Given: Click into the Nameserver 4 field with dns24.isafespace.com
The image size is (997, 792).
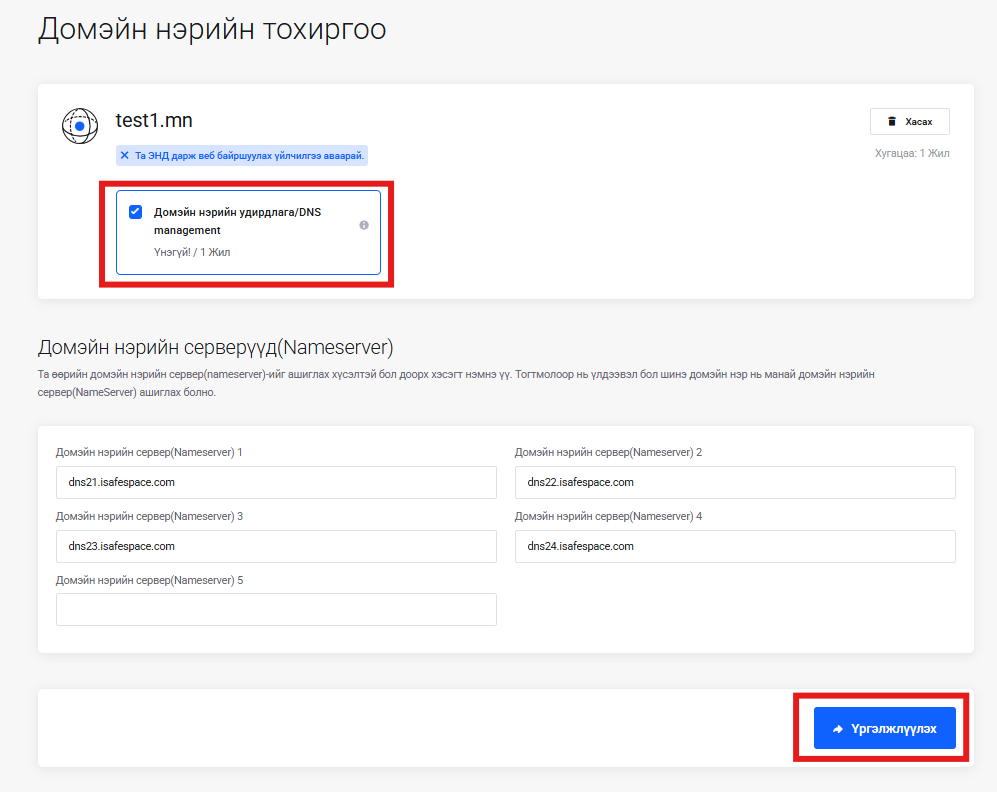Looking at the screenshot, I should point(735,546).
